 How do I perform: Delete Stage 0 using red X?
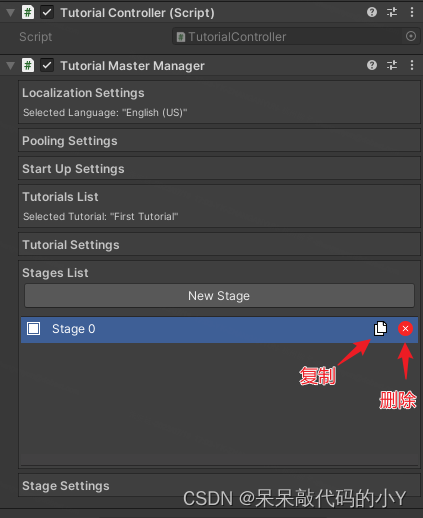coord(405,329)
